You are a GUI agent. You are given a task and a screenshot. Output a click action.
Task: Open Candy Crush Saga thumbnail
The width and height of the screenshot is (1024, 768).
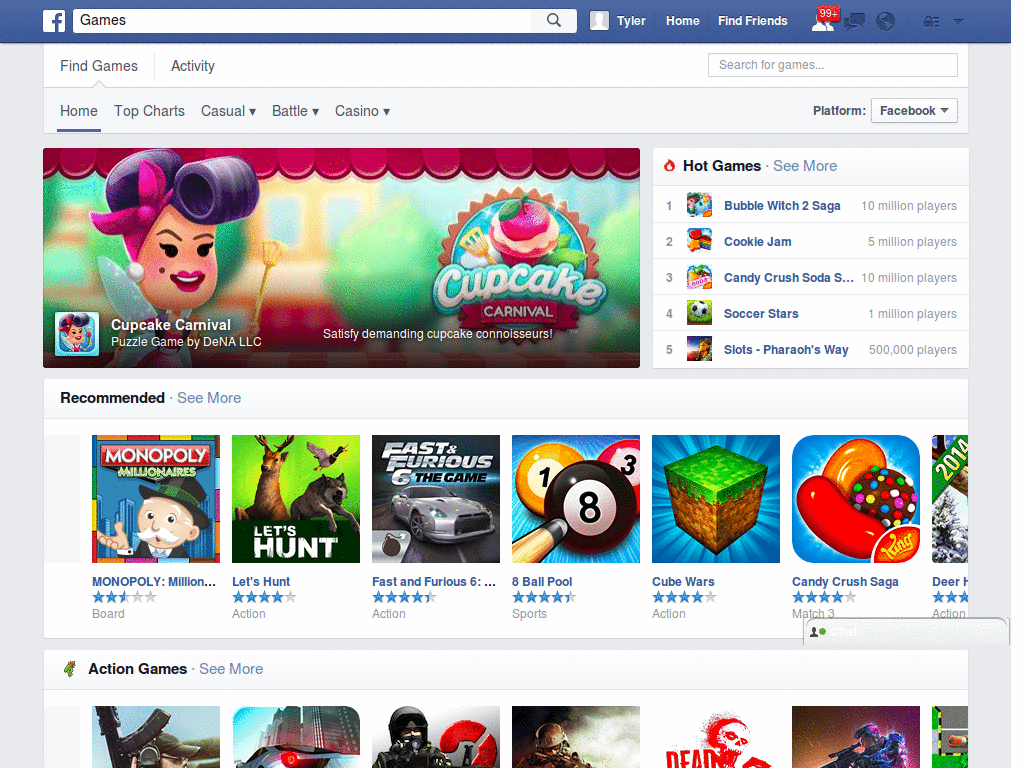point(856,499)
